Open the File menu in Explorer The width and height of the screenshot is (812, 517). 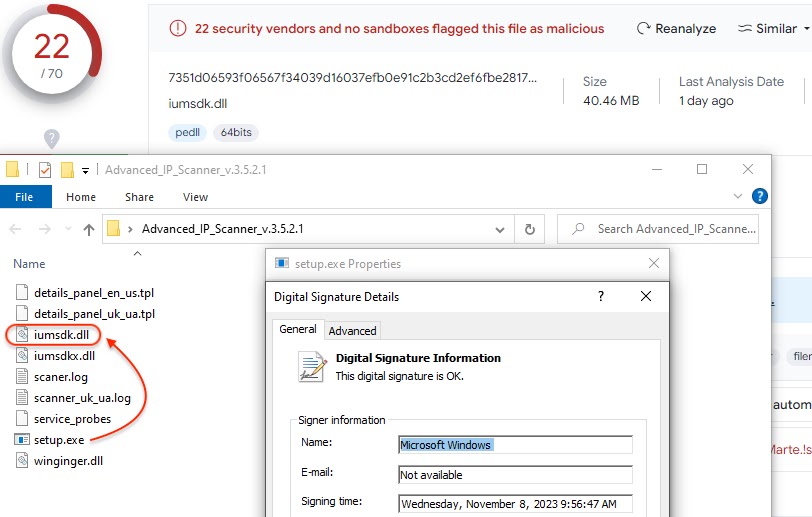[x=25, y=197]
